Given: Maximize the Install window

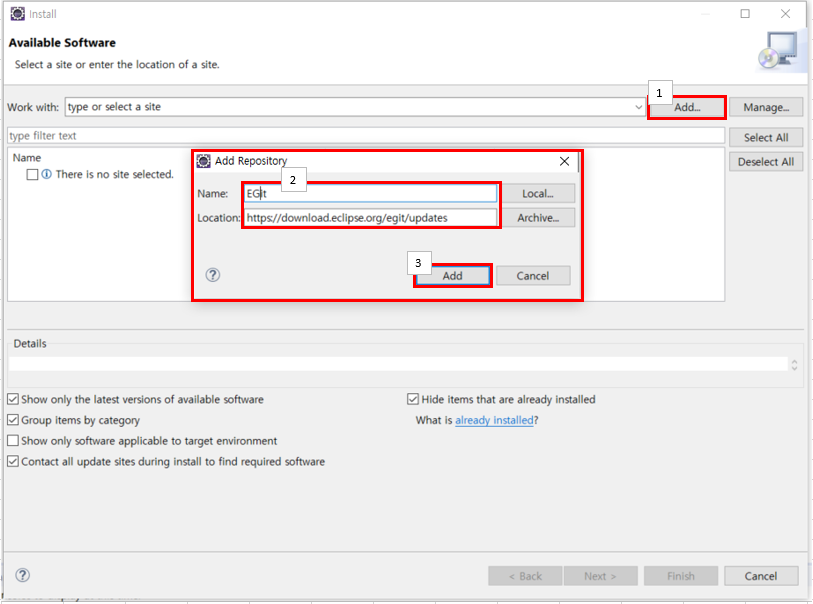Looking at the screenshot, I should (745, 13).
